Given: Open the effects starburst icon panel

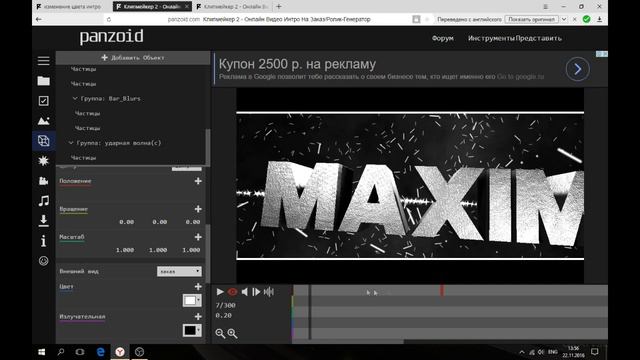Looking at the screenshot, I should 44,161.
